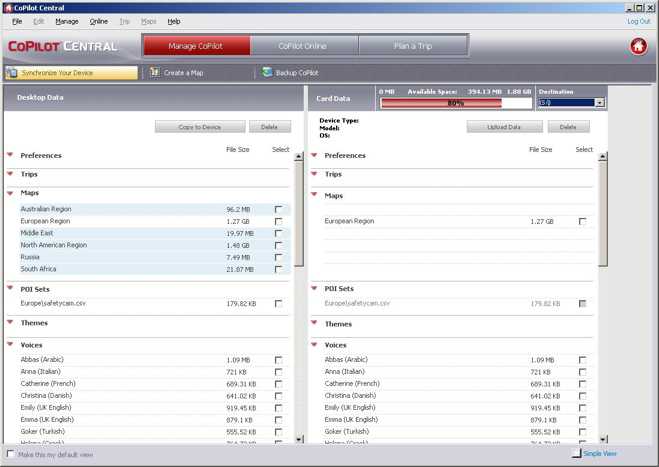Enable Make this my default view
Viewport: 659px width, 467px height.
point(11,454)
